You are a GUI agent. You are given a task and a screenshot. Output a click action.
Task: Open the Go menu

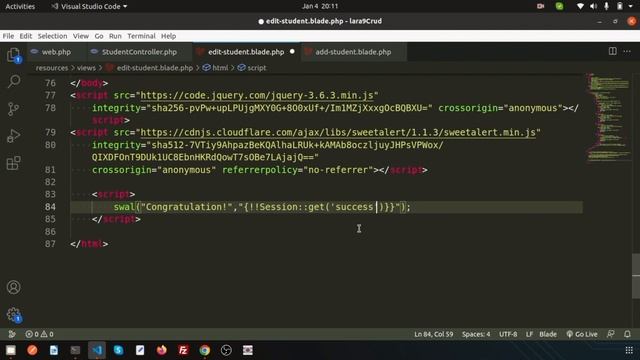(x=99, y=36)
